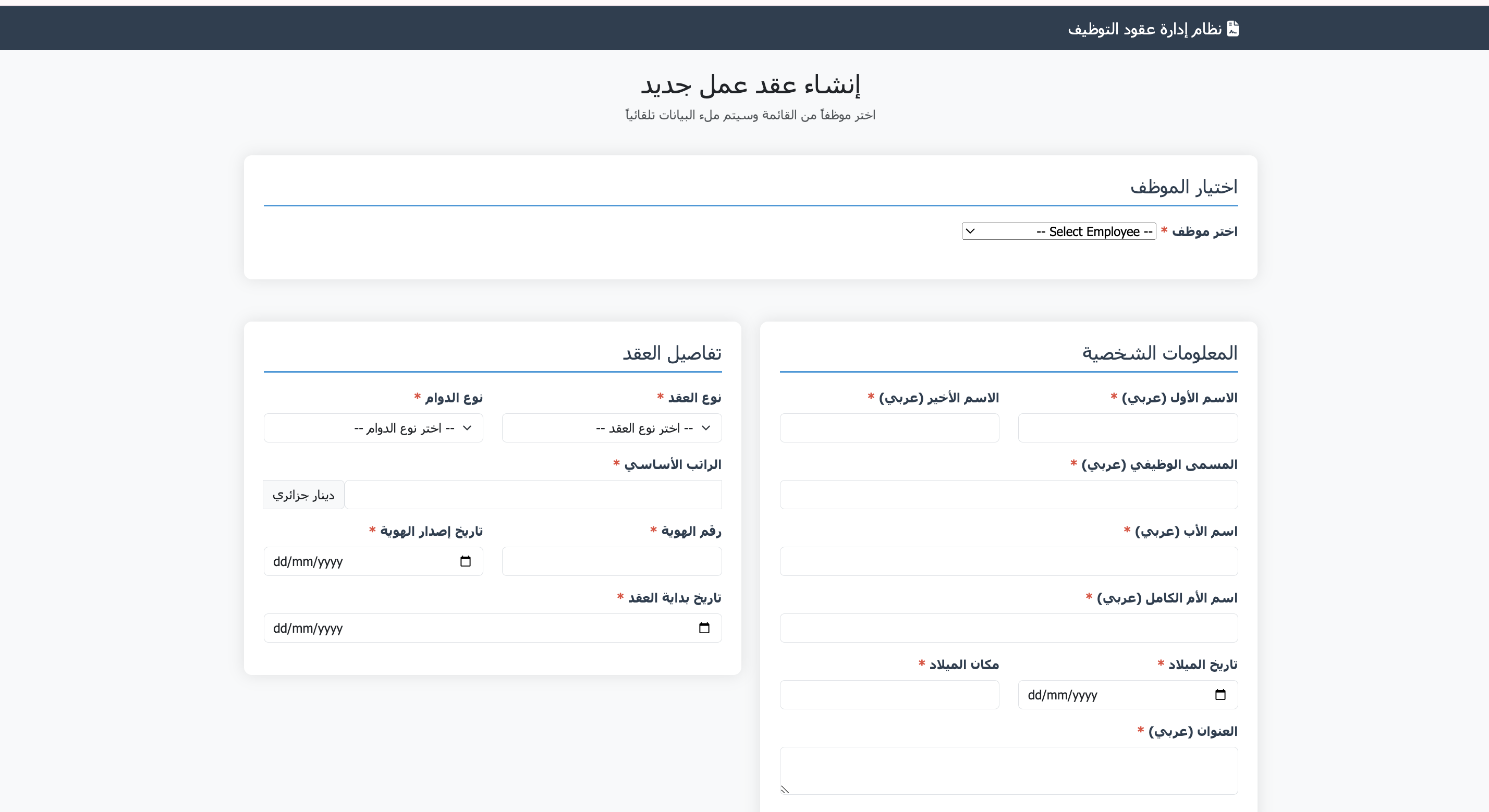Click the دينار جزائري currency addon
This screenshot has width=1489, height=812.
[x=303, y=495]
